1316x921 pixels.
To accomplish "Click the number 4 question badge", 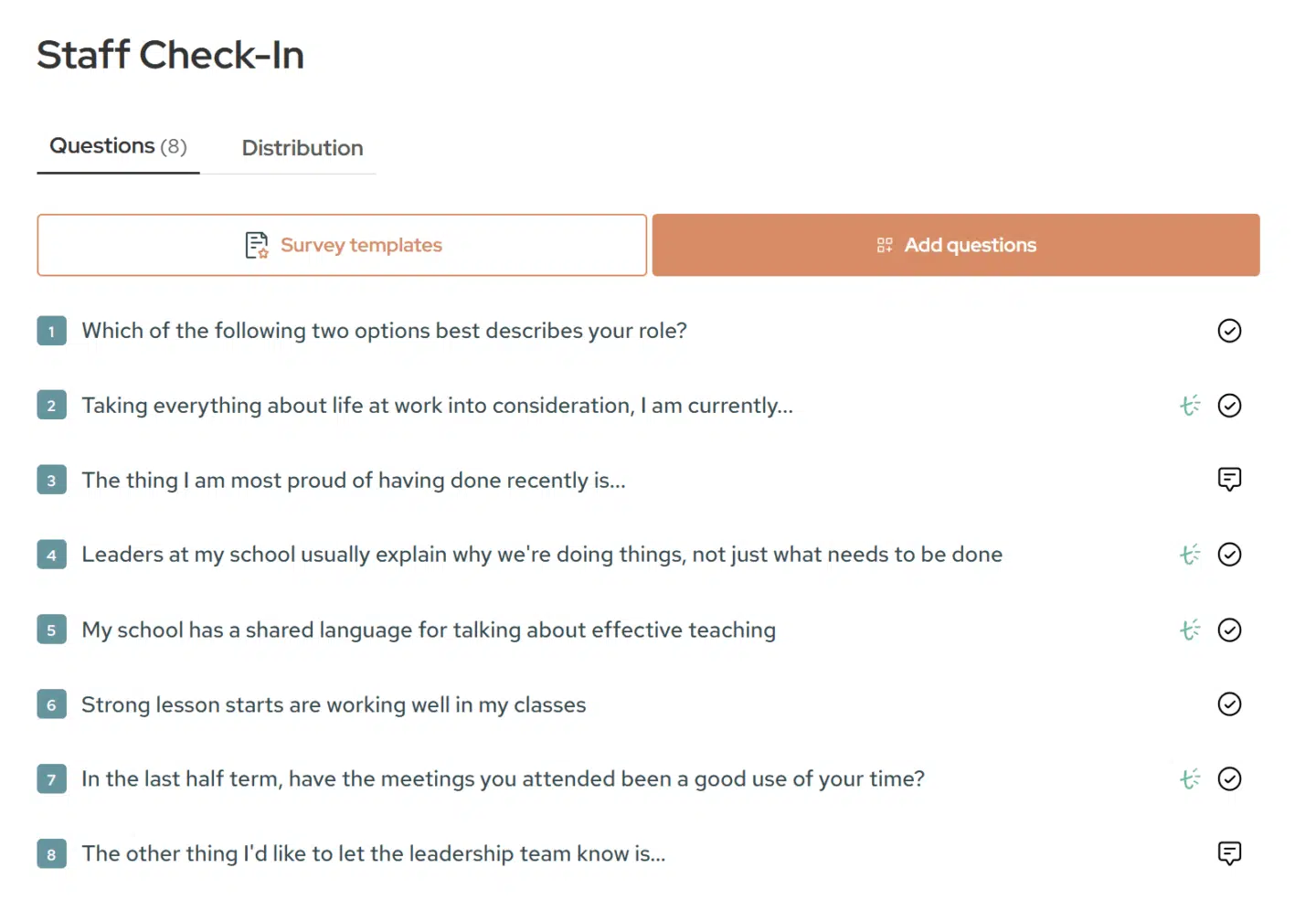I will (x=51, y=556).
